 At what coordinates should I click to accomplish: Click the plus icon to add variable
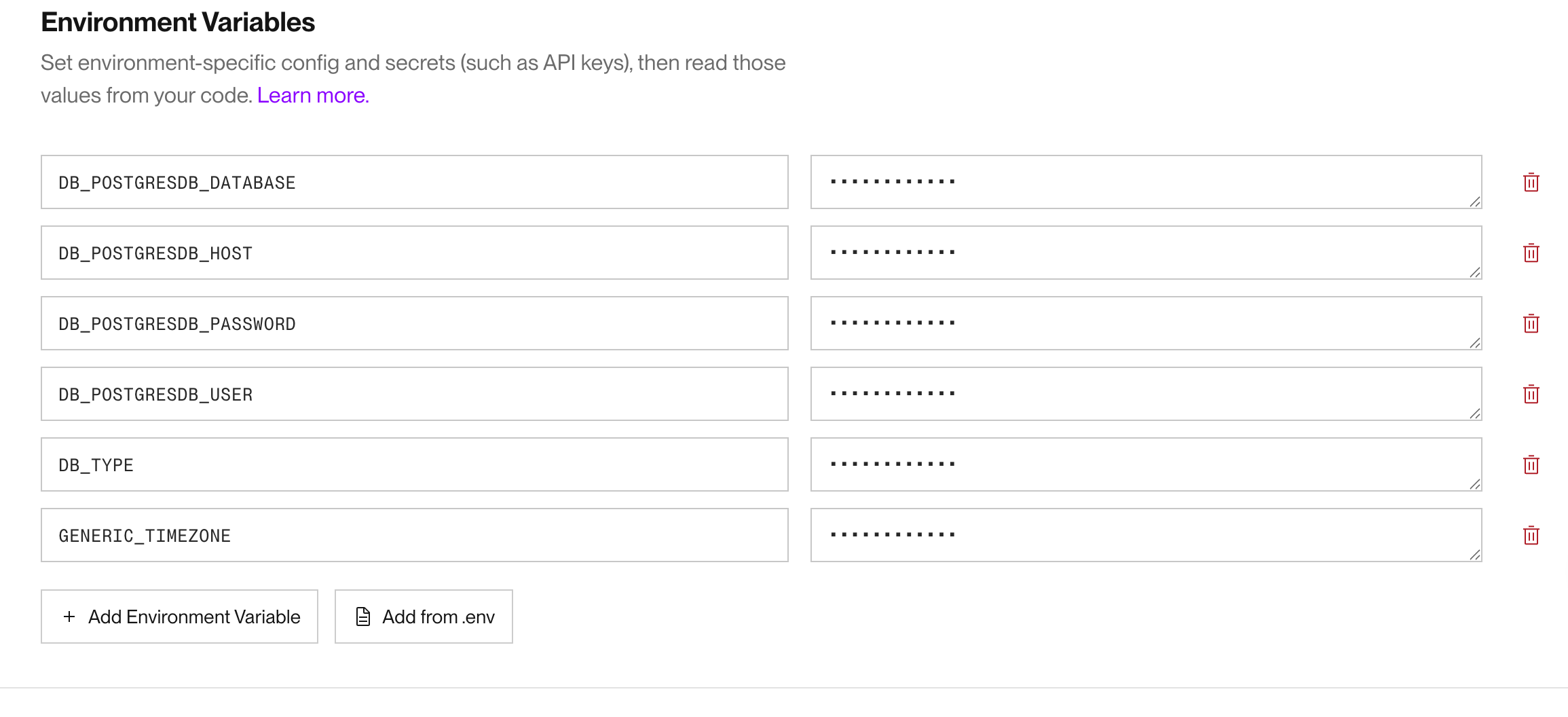click(x=69, y=617)
